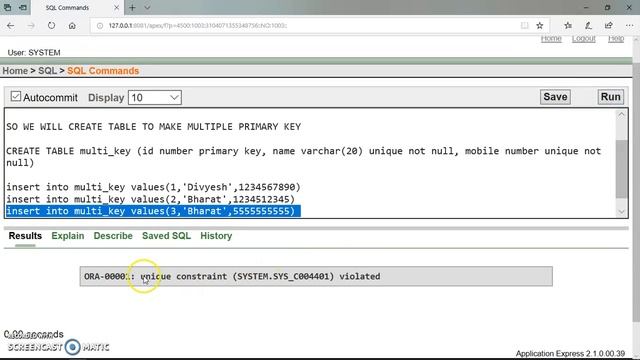Open the History tab
The image size is (640, 360).
point(216,236)
